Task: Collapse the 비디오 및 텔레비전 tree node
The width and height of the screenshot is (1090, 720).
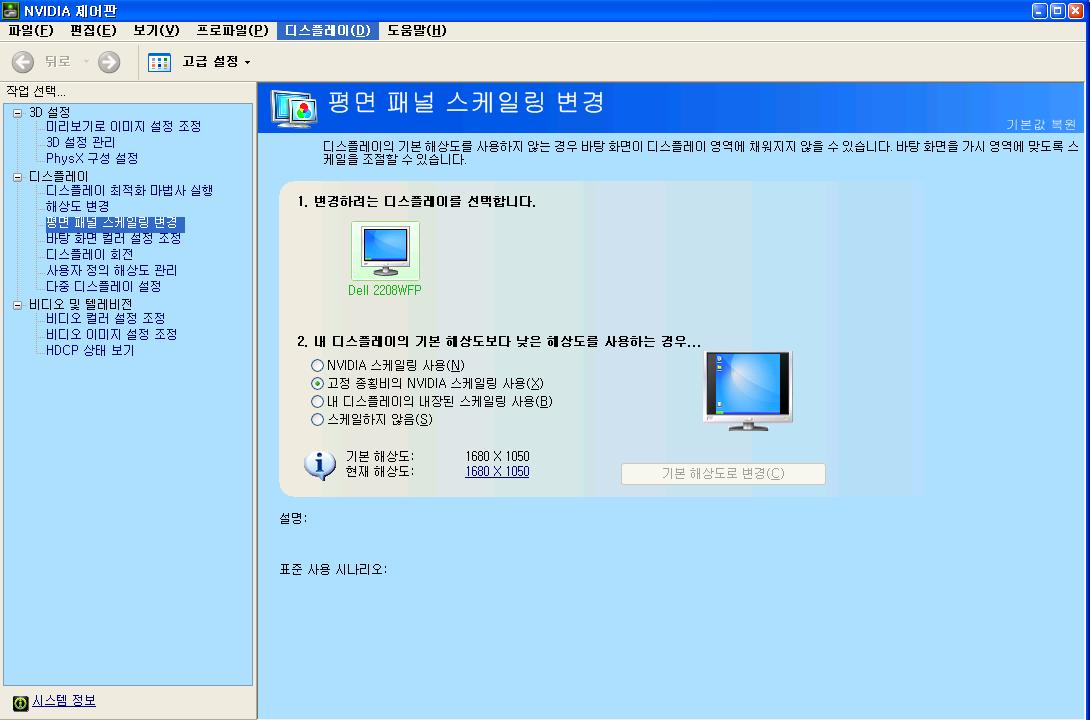Action: tap(17, 305)
